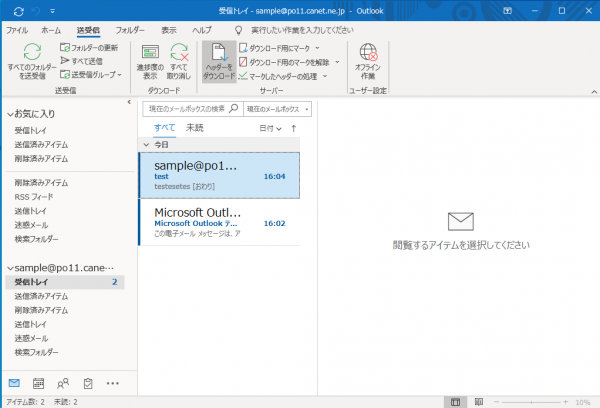Click 実行したい作業を入力してください field

click(302, 30)
